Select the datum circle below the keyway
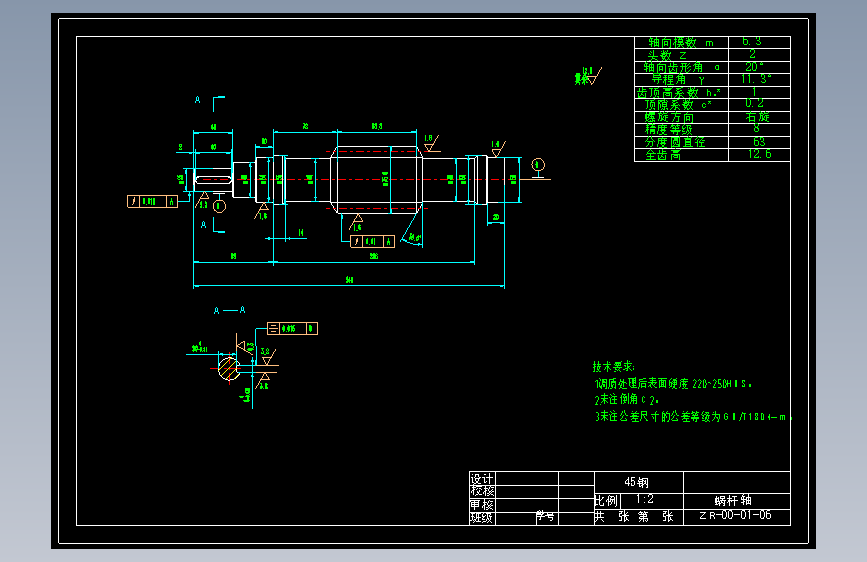This screenshot has width=867, height=562. click(220, 206)
